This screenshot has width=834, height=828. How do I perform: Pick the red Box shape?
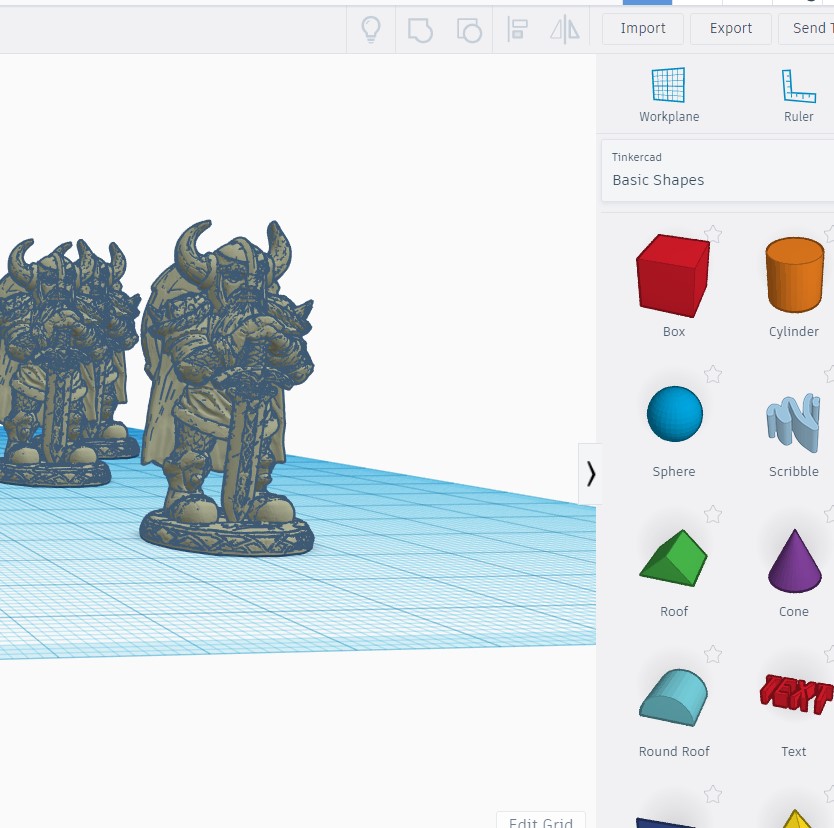click(x=673, y=275)
